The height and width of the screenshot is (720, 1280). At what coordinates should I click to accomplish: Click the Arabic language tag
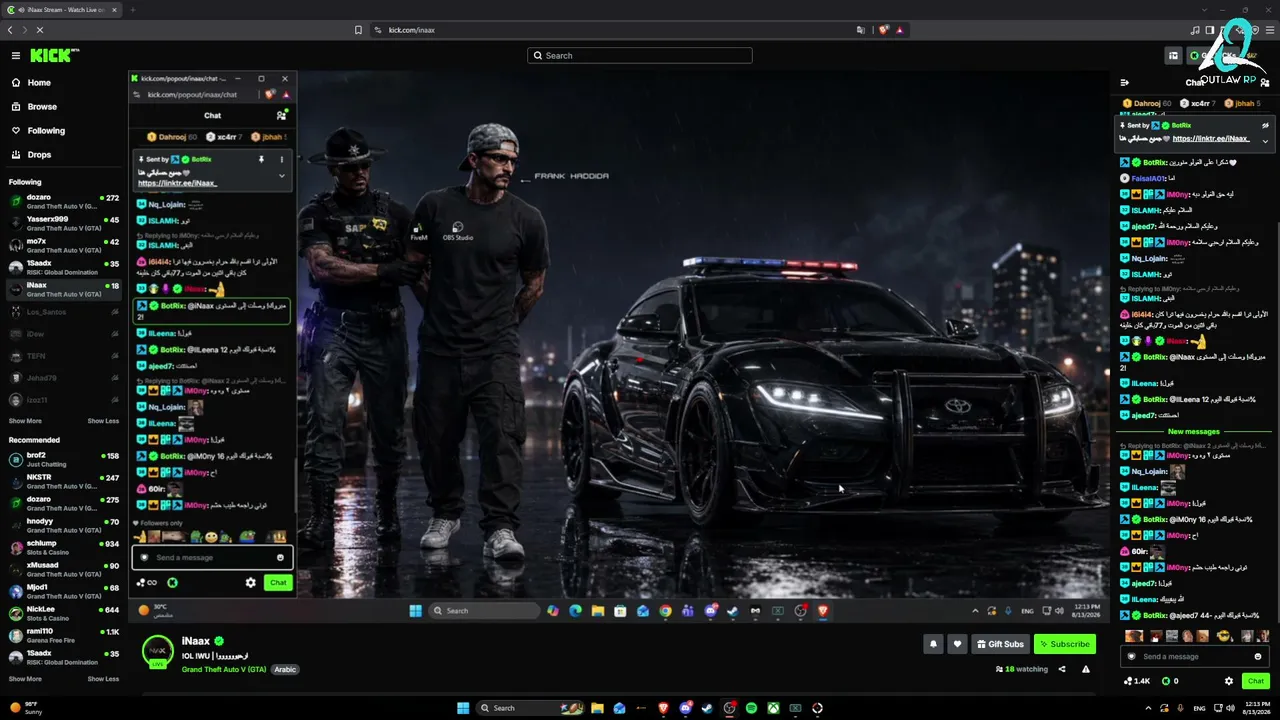pos(286,669)
